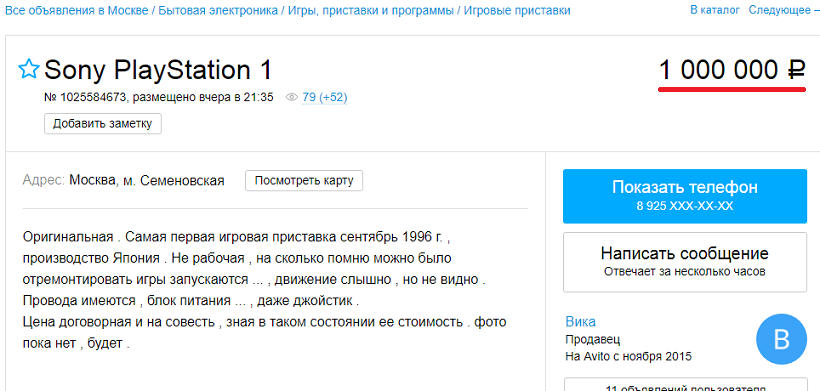Click the address Москва, м. Семеновская
This screenshot has width=820, height=391.
tap(147, 181)
